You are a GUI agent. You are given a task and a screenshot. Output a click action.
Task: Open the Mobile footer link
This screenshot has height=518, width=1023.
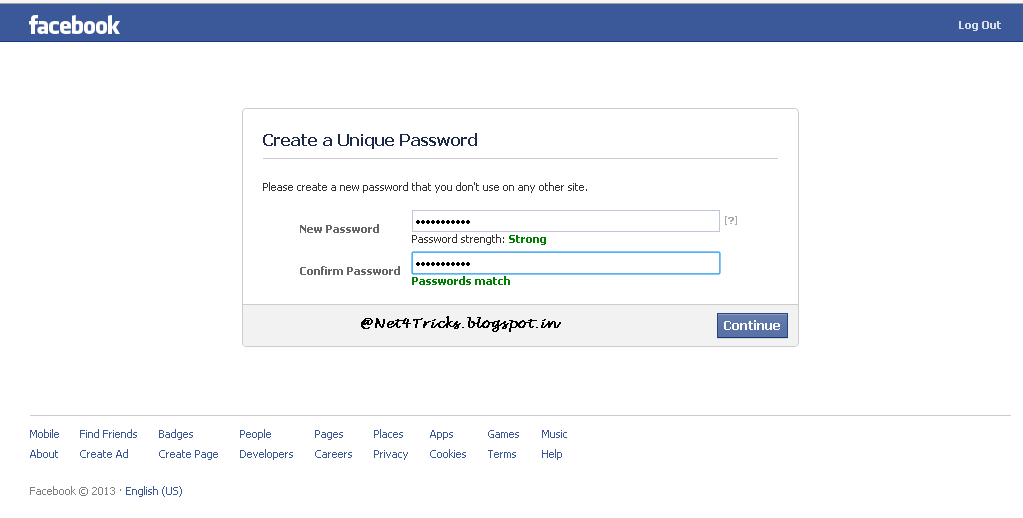coord(44,434)
